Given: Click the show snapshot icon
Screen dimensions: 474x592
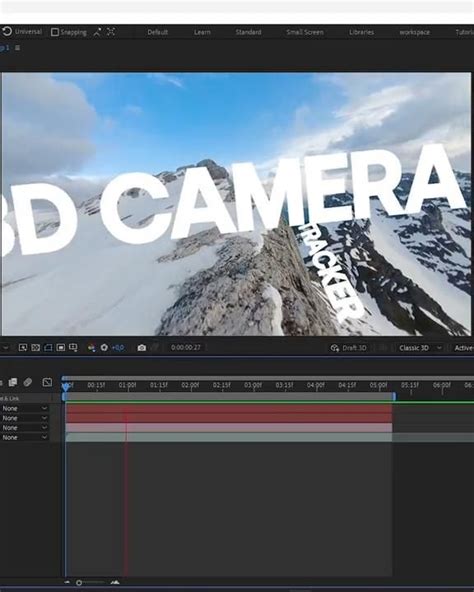Looking at the screenshot, I should click(x=154, y=348).
